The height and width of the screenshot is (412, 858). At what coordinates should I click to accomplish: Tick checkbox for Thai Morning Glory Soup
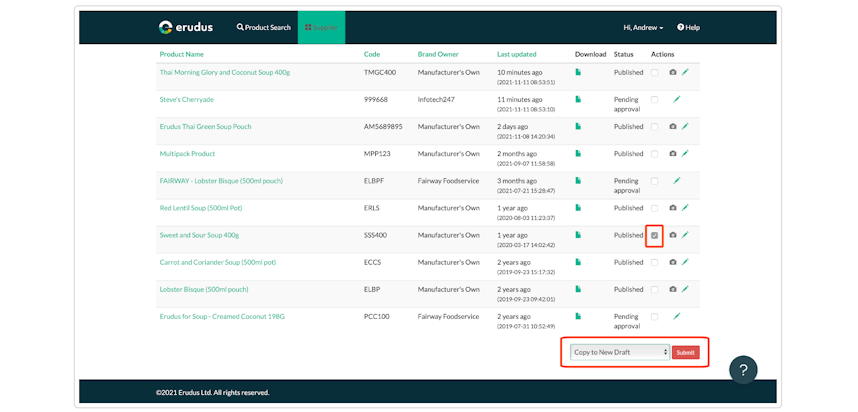click(654, 72)
